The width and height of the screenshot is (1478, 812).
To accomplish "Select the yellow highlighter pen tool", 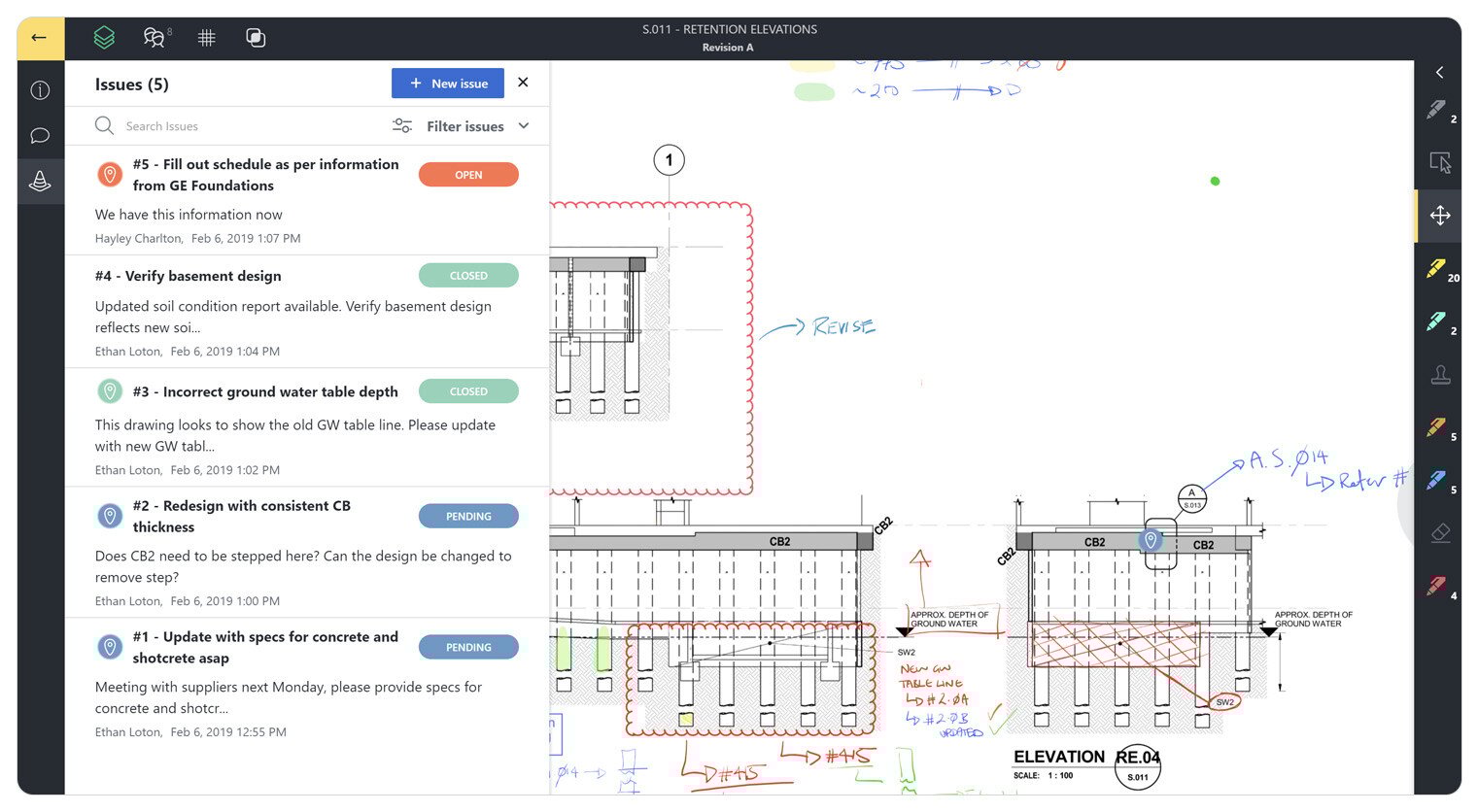I will (1439, 268).
